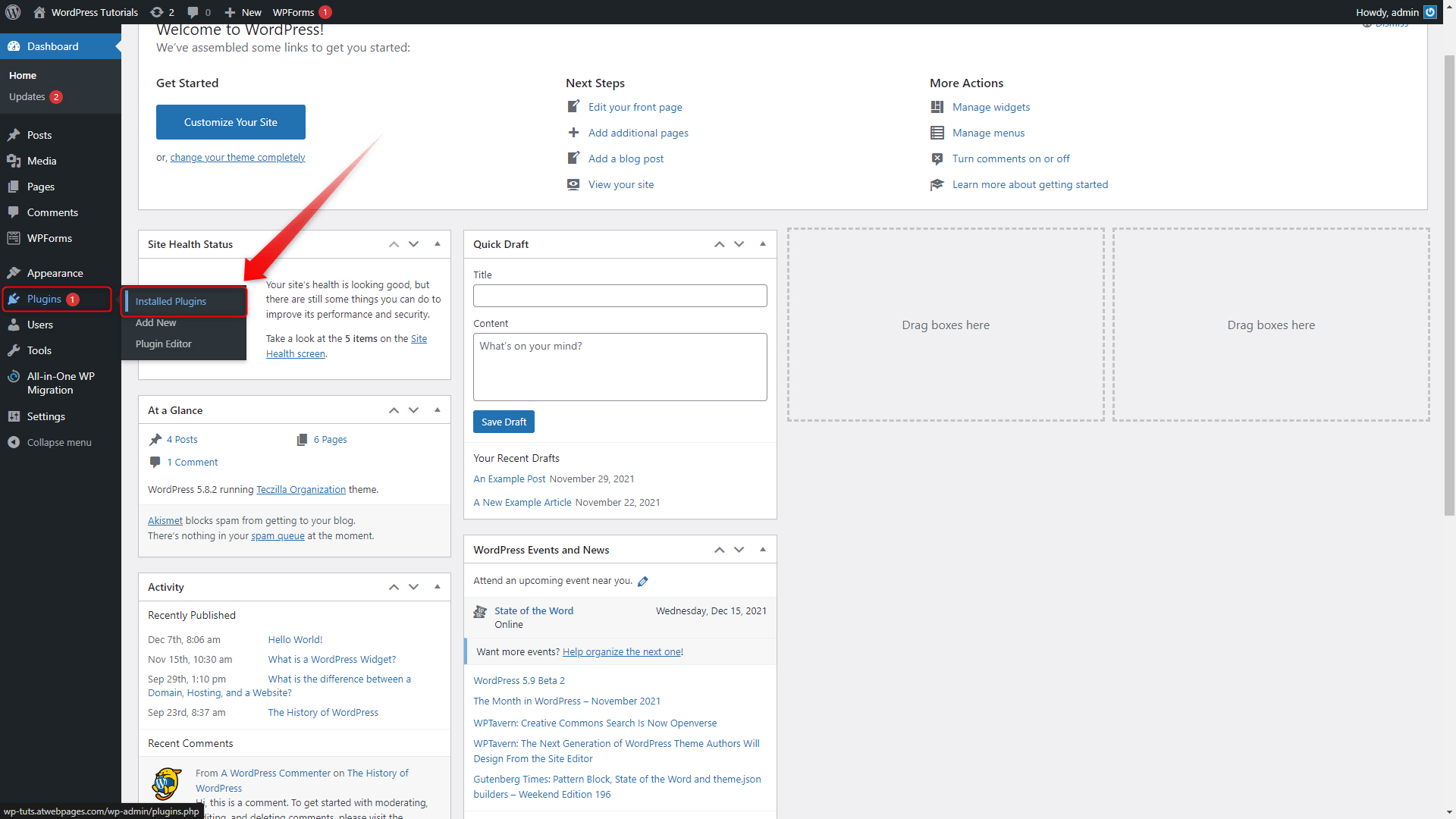The height and width of the screenshot is (819, 1456).
Task: Open the spam queue link
Action: [x=278, y=535]
